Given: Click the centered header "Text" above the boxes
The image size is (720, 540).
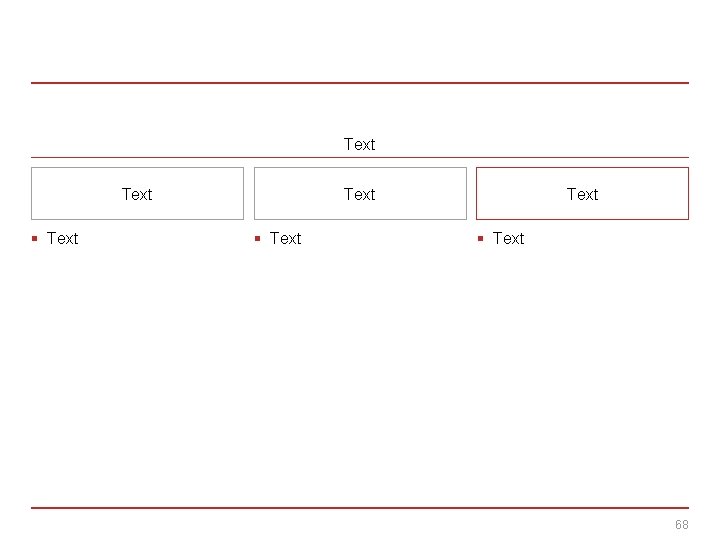Looking at the screenshot, I should tap(359, 145).
